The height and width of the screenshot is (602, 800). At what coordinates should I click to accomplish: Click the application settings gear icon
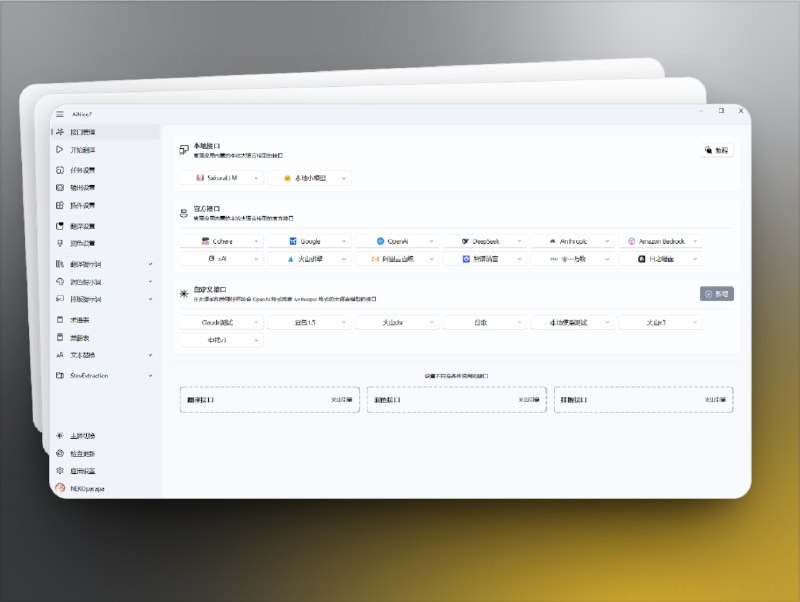coord(60,470)
